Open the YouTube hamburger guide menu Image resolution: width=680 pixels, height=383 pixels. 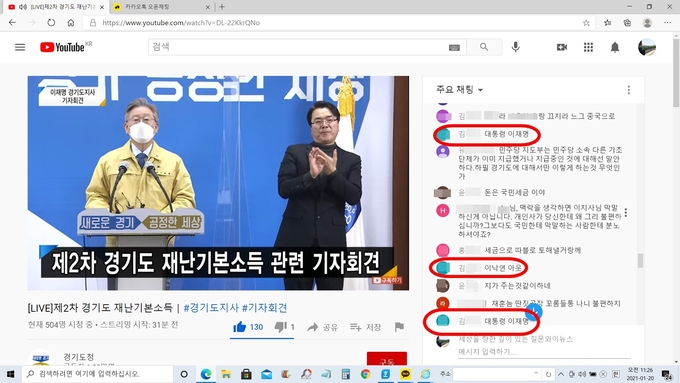click(x=20, y=47)
